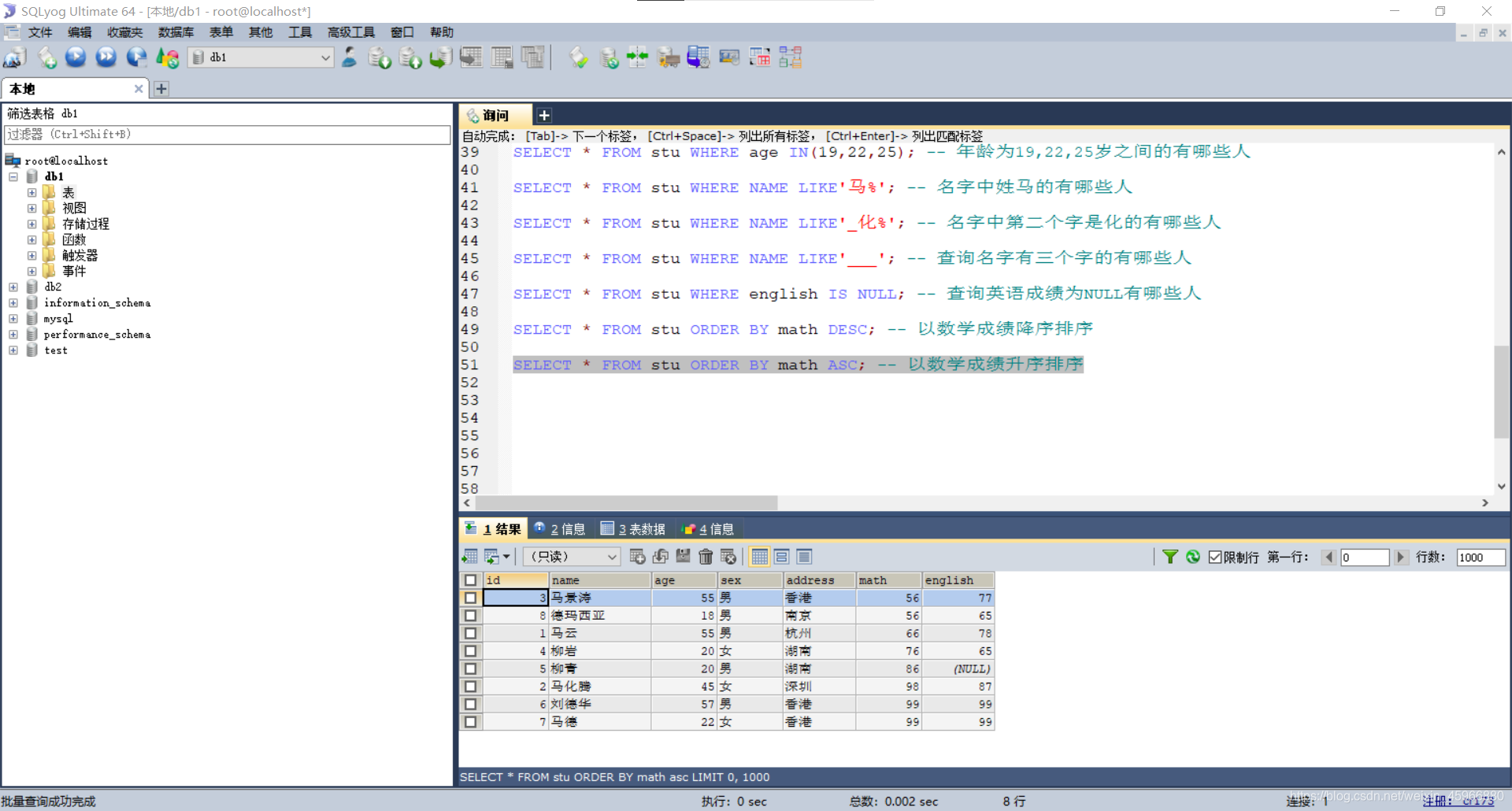Check the row checkbox for 柳青
This screenshot has height=811, width=1512.
point(470,668)
